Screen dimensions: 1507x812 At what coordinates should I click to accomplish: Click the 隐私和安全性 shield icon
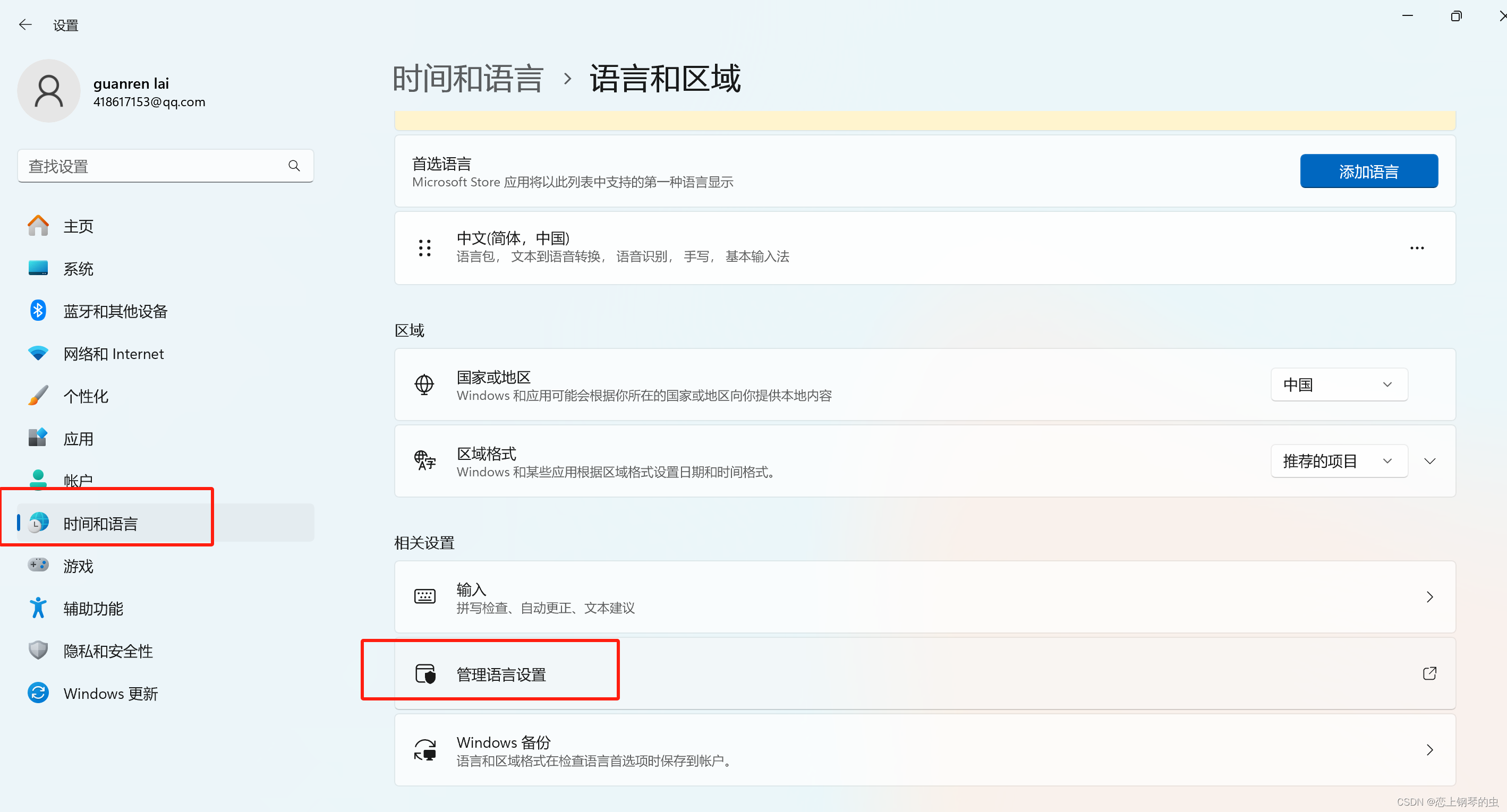pos(38,651)
